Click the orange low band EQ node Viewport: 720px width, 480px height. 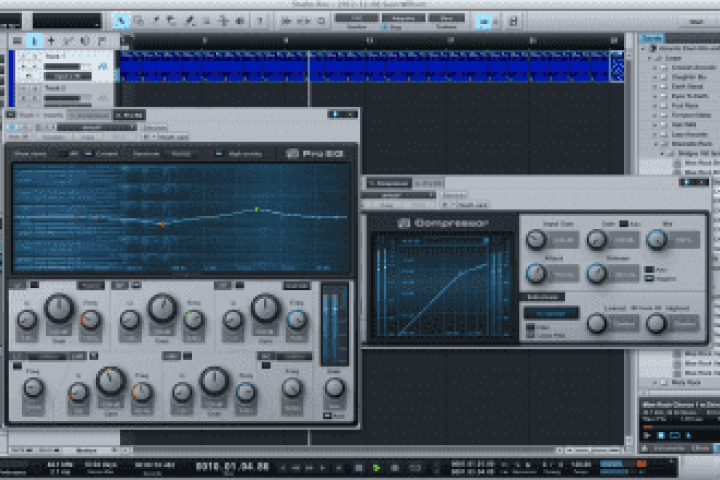coord(161,223)
